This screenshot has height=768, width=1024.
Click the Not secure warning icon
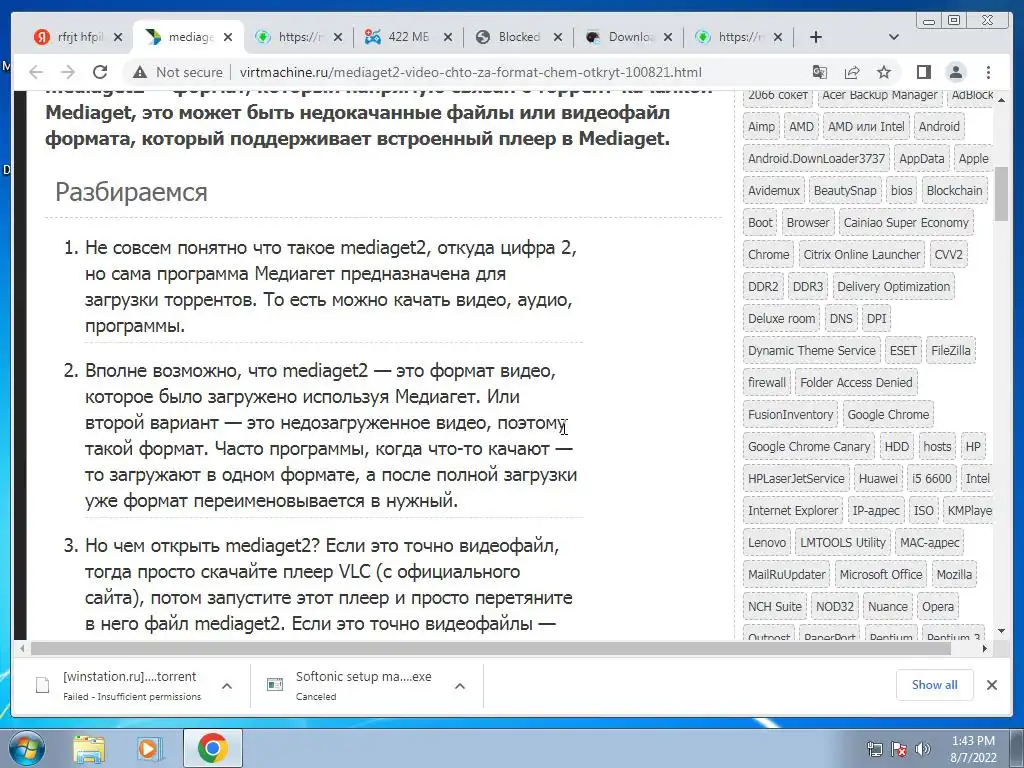pos(139,72)
